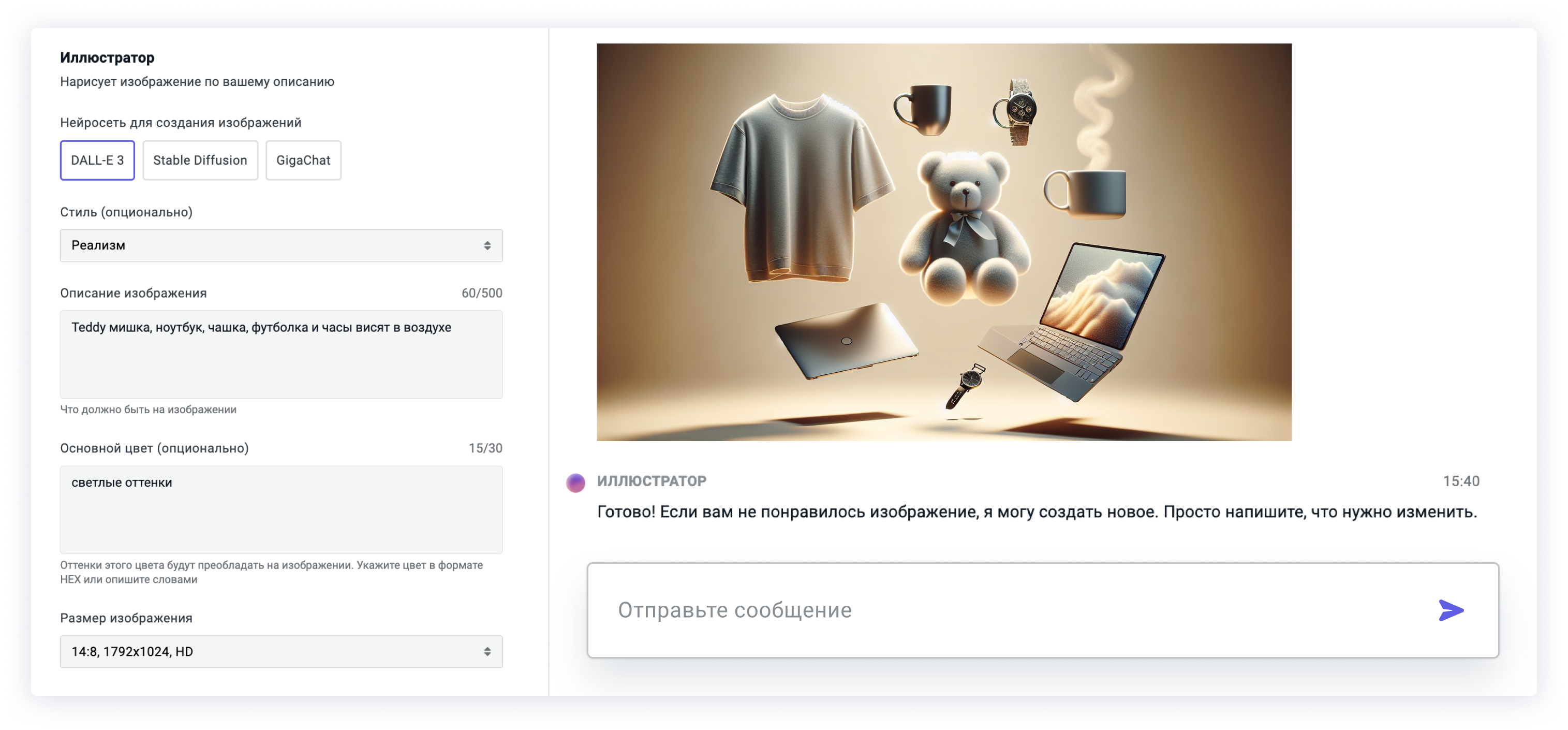Click the arrows on the image size select
The height and width of the screenshot is (730, 1568).
(487, 651)
